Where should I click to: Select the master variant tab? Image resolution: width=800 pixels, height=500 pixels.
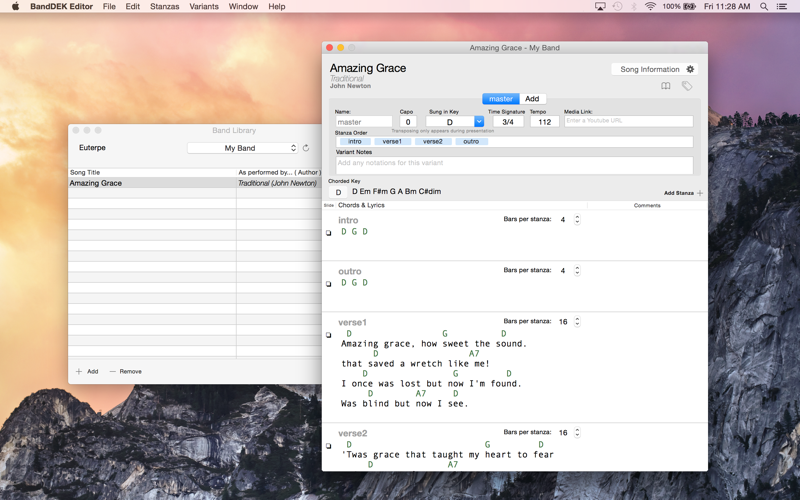point(501,99)
